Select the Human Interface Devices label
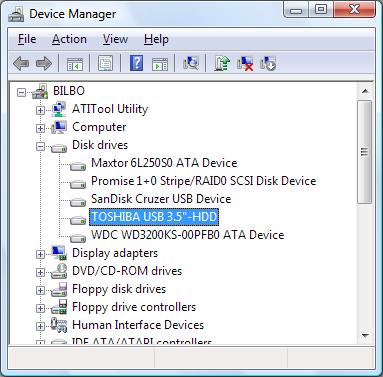 pos(138,325)
